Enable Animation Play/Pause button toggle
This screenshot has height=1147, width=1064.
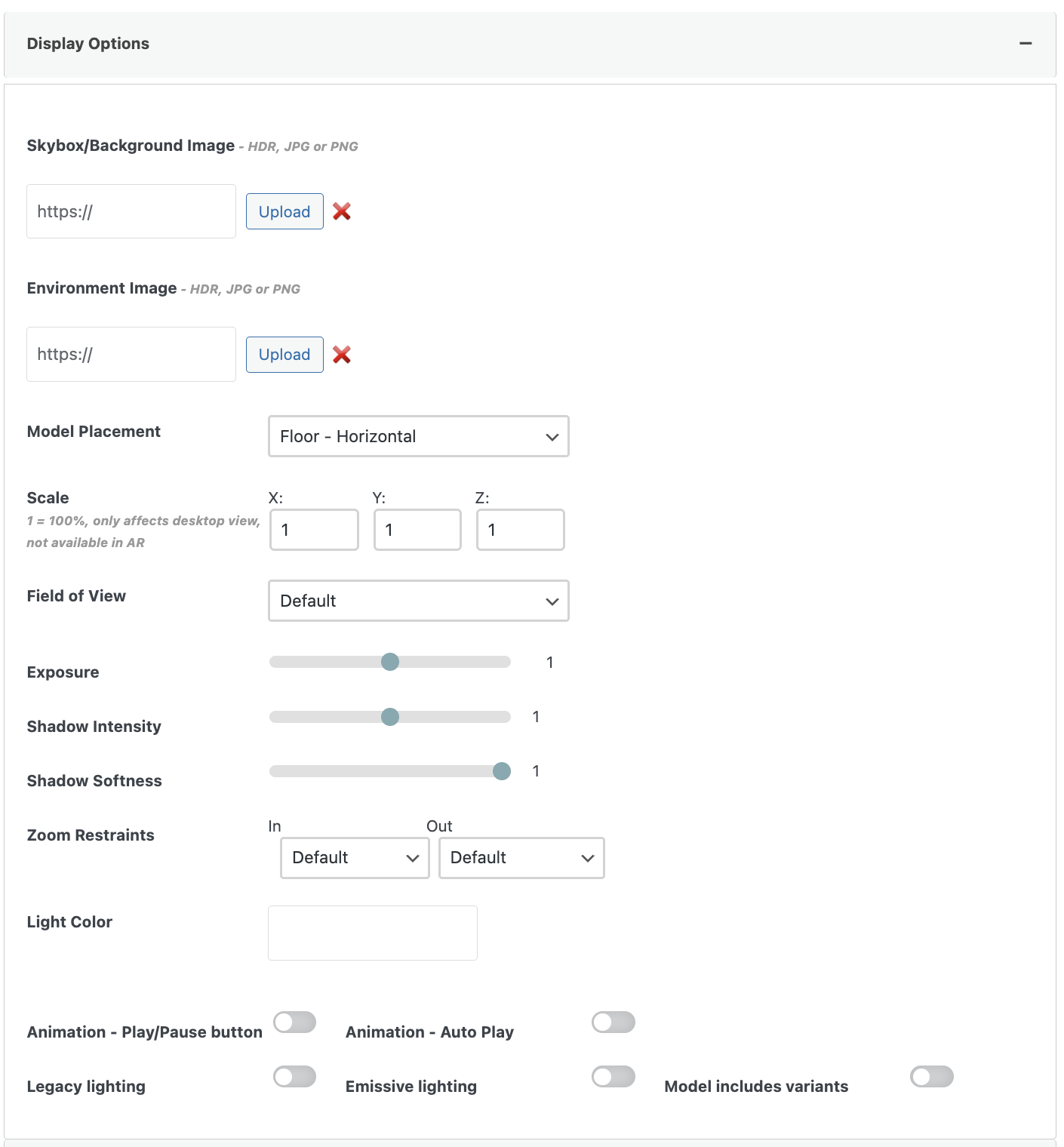pyautogui.click(x=294, y=1022)
